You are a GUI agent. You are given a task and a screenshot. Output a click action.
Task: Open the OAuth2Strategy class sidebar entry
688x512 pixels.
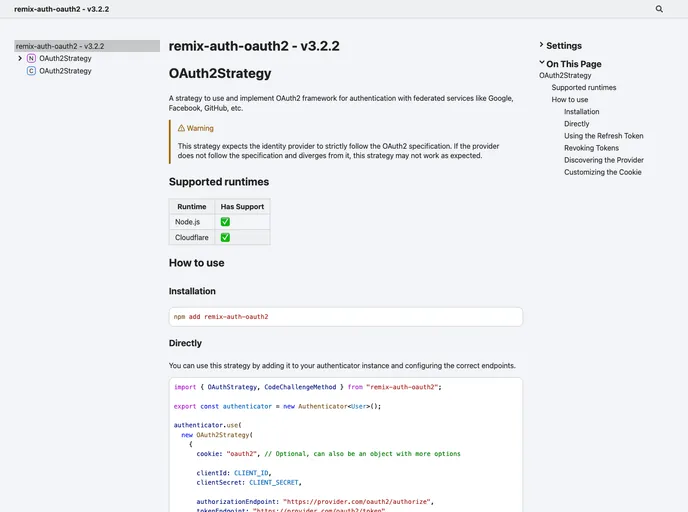coord(65,71)
